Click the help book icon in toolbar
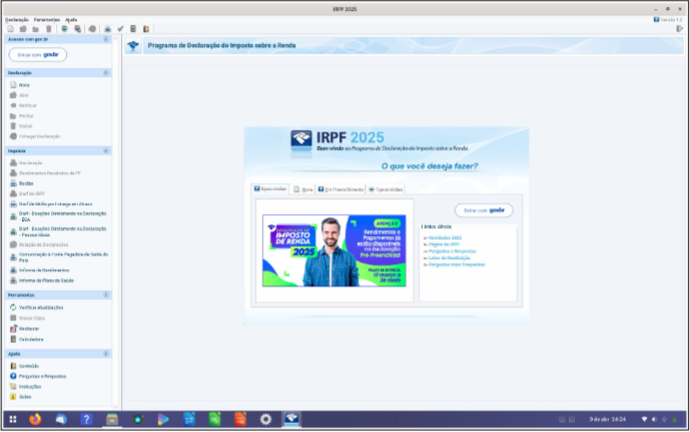690x432 pixels. pos(146,29)
